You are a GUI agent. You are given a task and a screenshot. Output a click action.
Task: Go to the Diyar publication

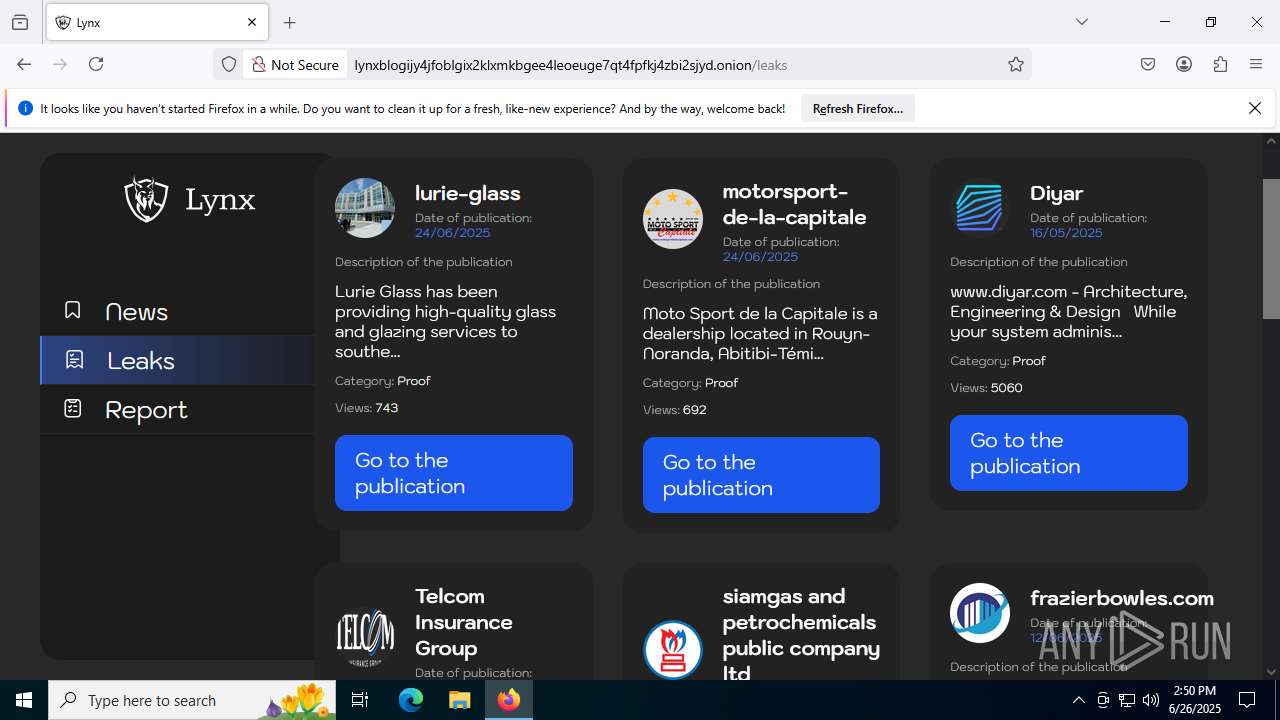pyautogui.click(x=1069, y=453)
